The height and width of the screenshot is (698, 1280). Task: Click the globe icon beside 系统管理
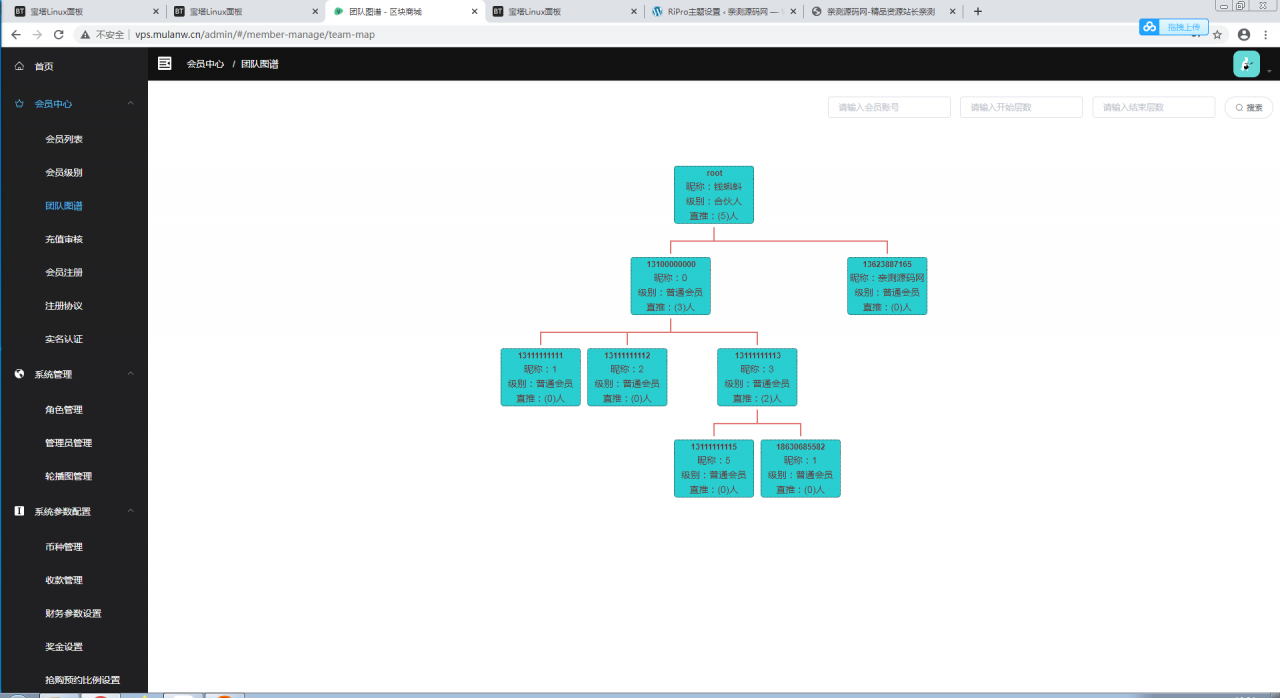(19, 374)
